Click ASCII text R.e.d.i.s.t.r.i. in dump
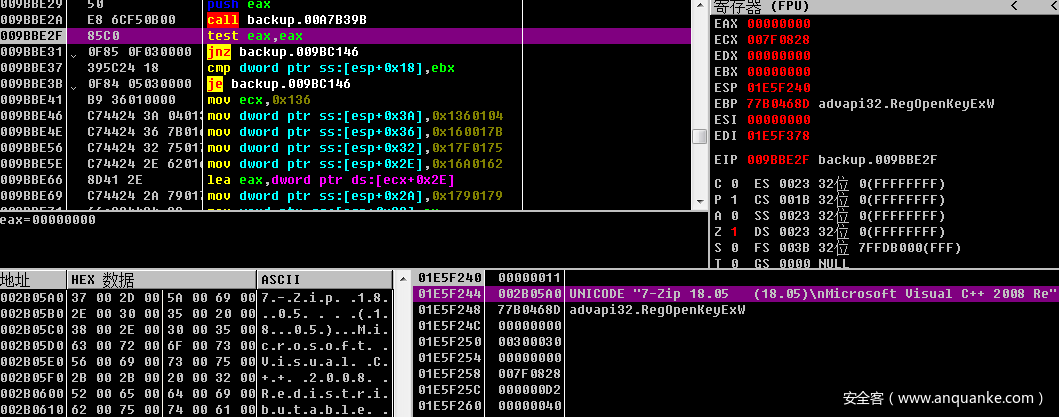This screenshot has width=1059, height=417. (x=325, y=393)
